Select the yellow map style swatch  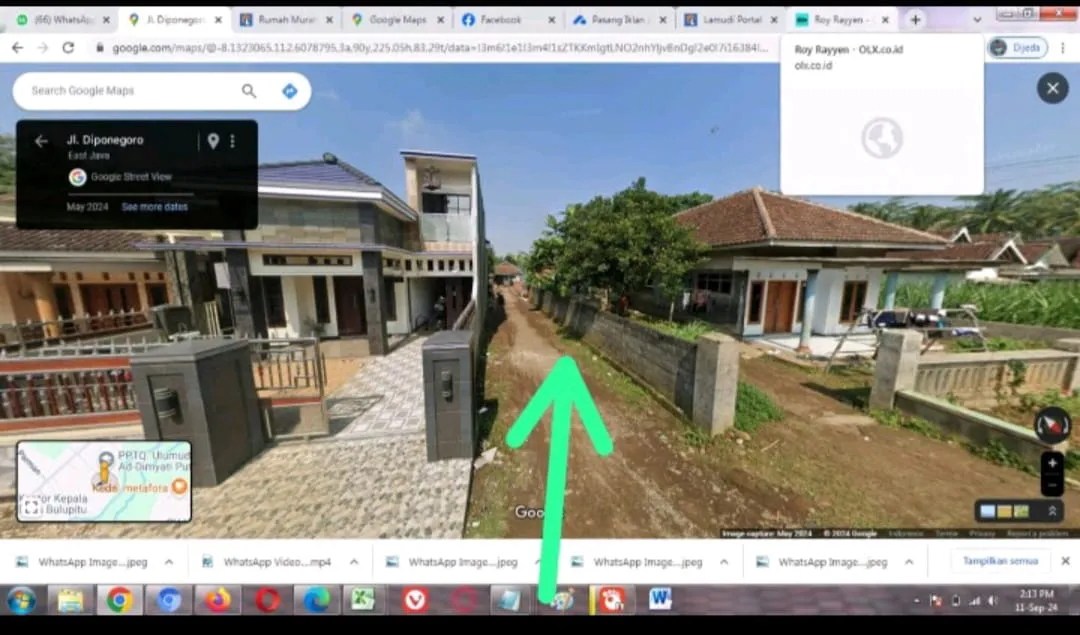coord(1003,511)
